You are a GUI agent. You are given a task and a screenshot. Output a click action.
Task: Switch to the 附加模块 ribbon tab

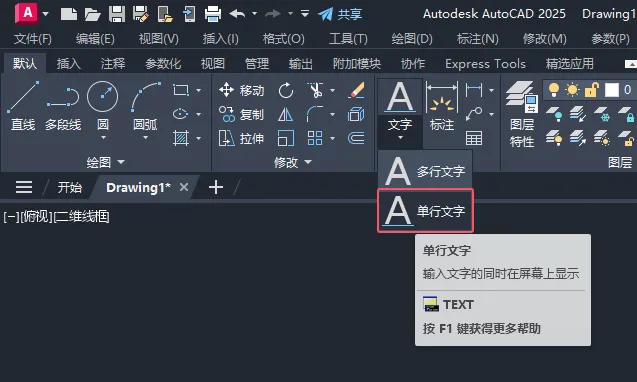(x=357, y=63)
